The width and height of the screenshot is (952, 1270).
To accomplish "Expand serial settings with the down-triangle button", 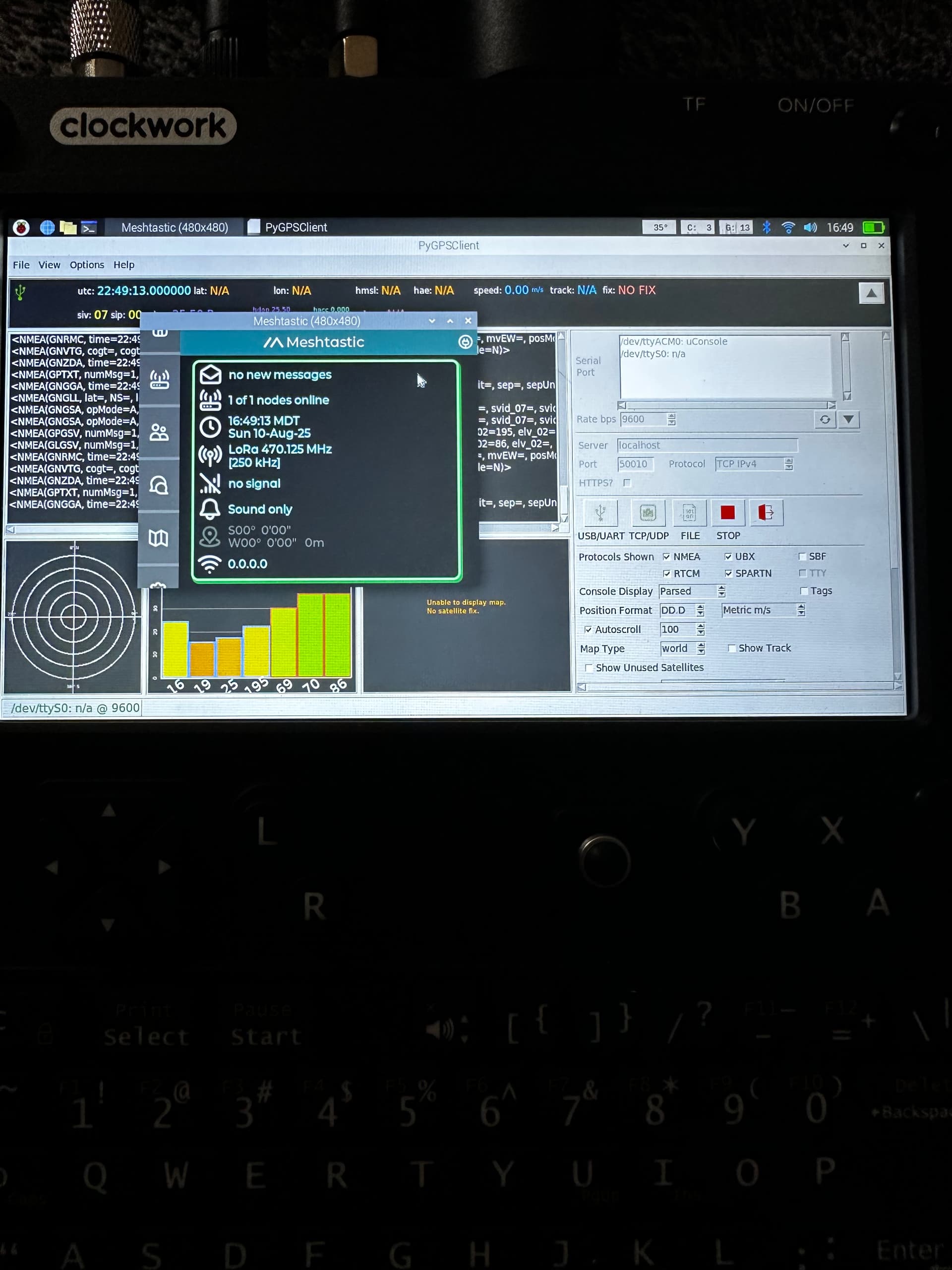I will 848,419.
